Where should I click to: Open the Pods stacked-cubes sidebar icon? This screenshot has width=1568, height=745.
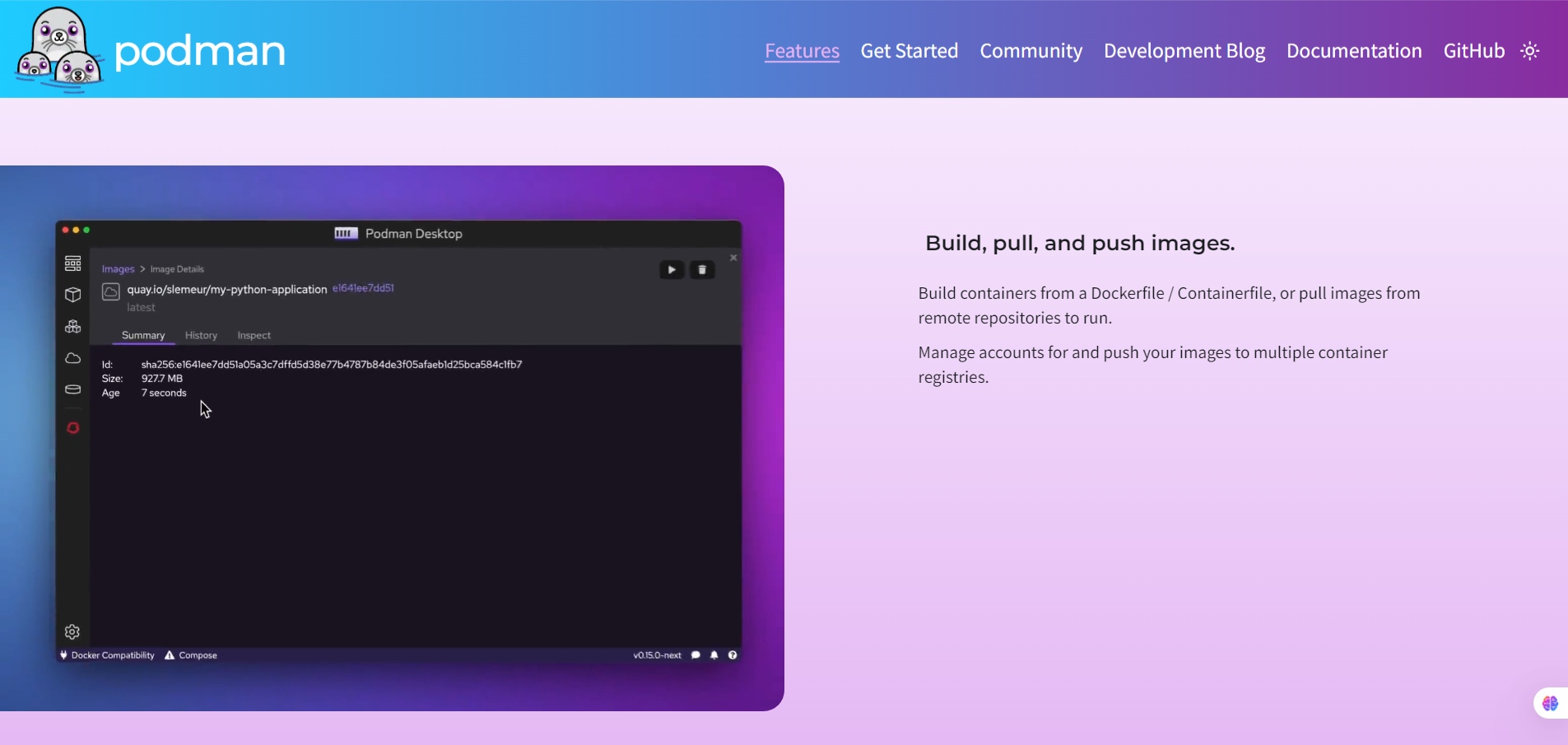click(x=72, y=327)
